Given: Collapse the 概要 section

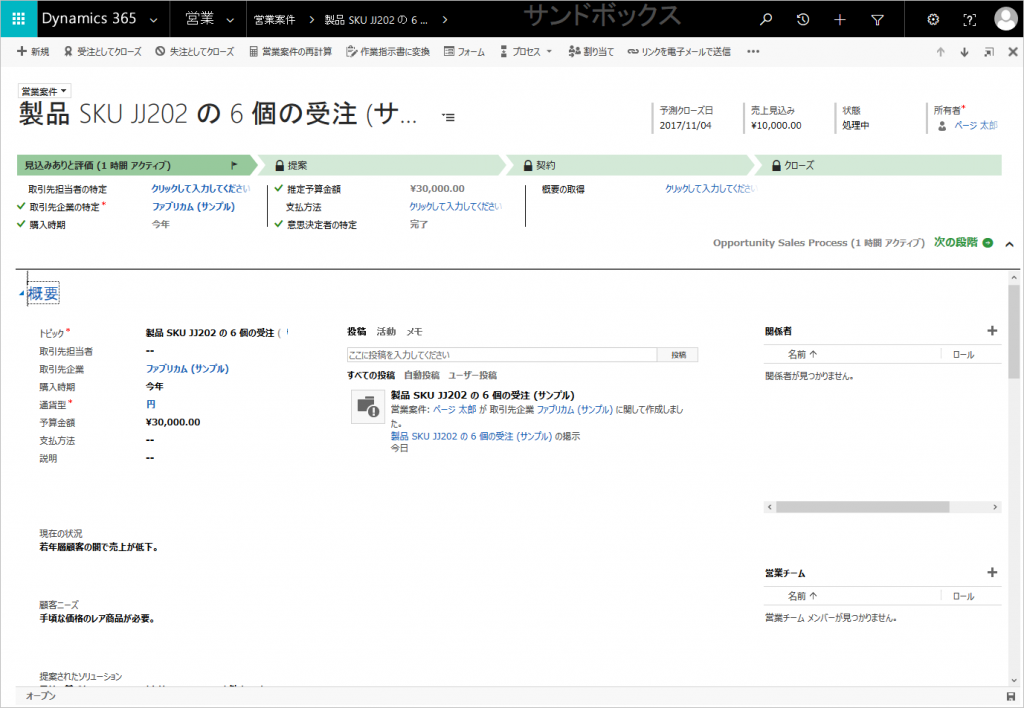Looking at the screenshot, I should coord(23,294).
